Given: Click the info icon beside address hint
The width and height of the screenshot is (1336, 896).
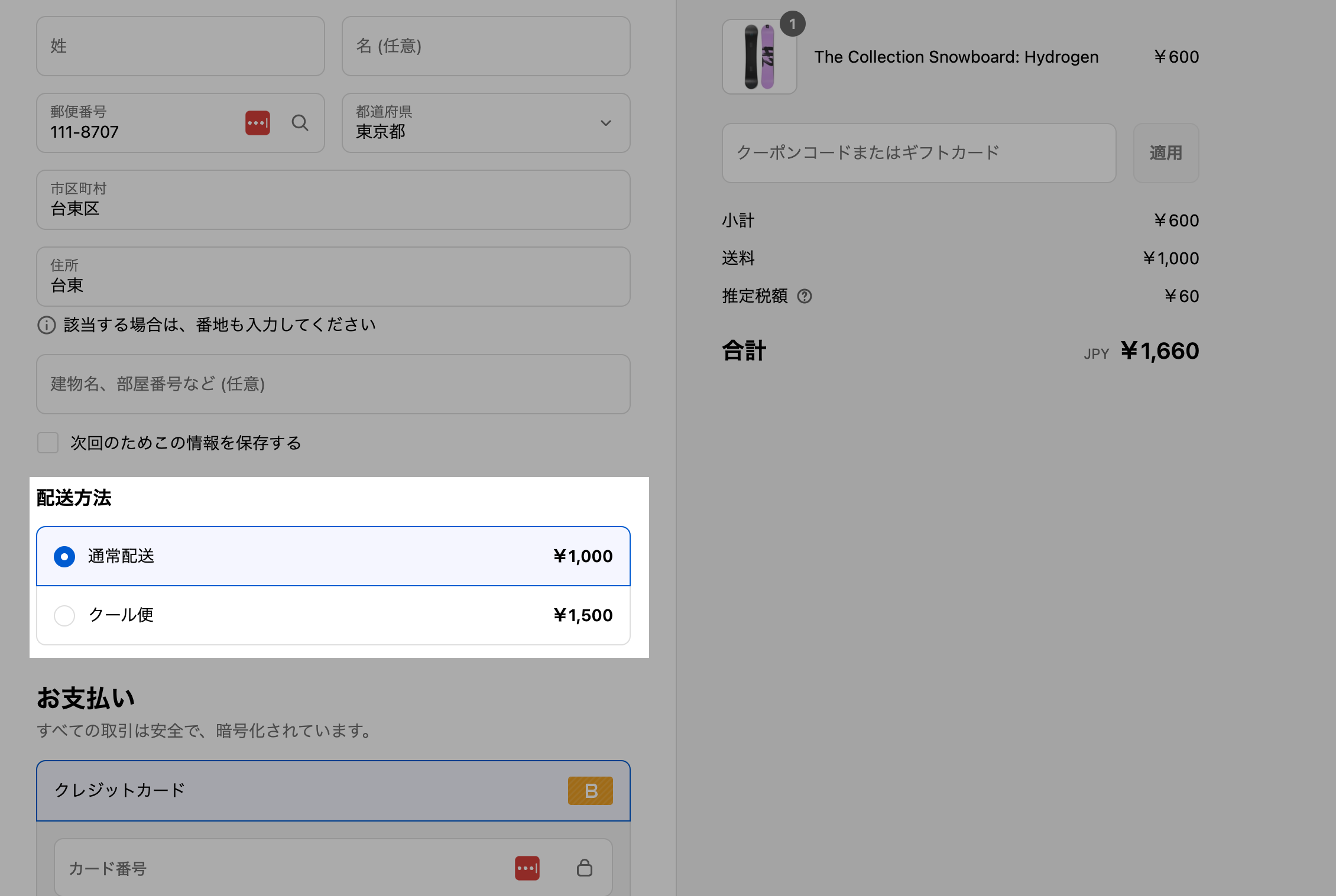Looking at the screenshot, I should (47, 325).
